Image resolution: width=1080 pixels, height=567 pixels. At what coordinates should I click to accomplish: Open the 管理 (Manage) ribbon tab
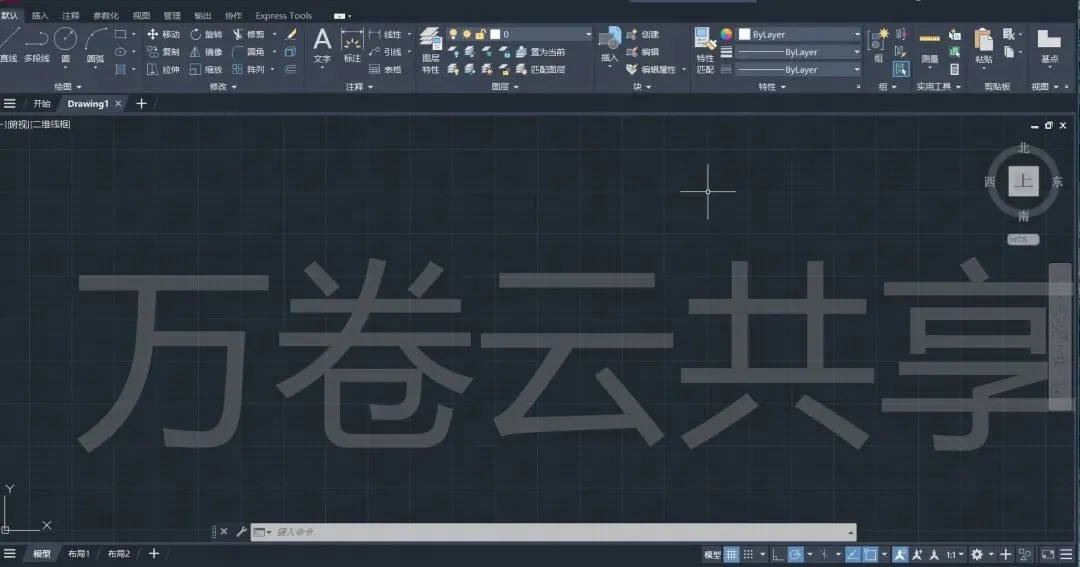172,15
